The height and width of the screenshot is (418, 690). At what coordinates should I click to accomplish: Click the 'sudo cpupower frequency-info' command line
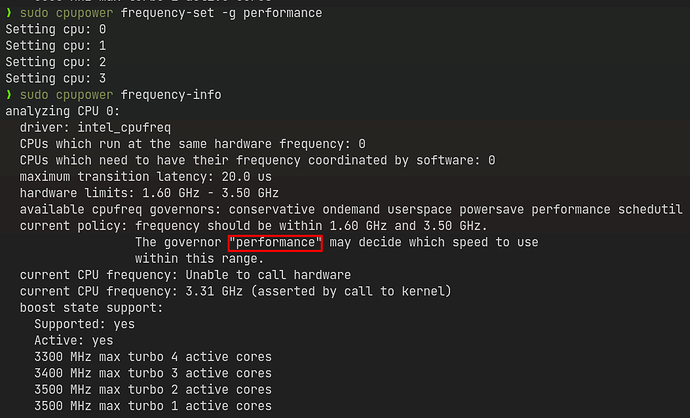121,95
